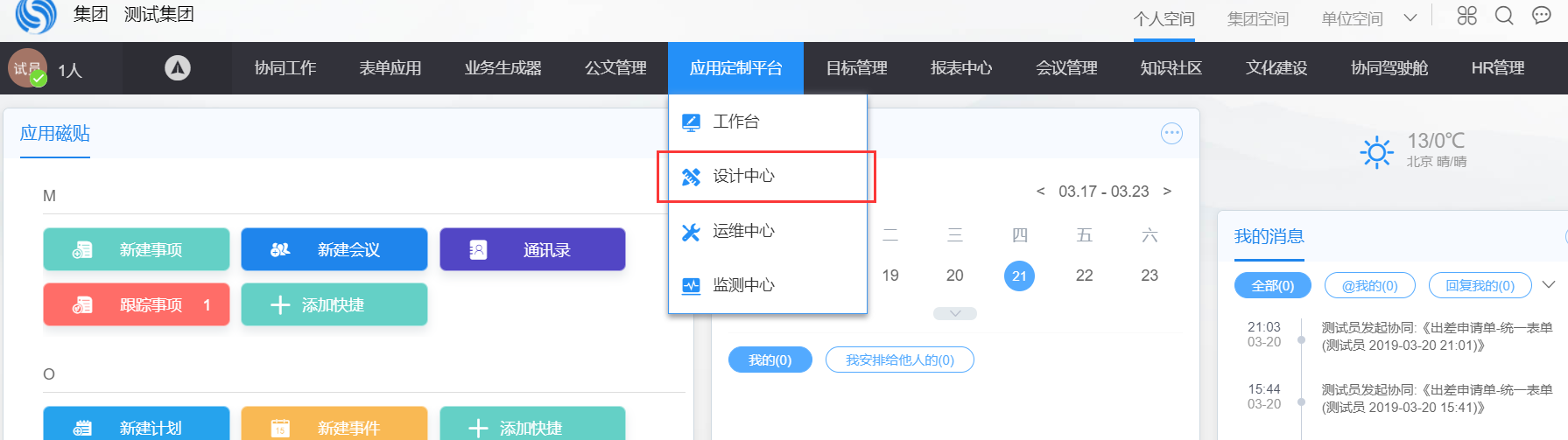Go to the previous week arrow
The height and width of the screenshot is (440, 1568).
pyautogui.click(x=1040, y=192)
